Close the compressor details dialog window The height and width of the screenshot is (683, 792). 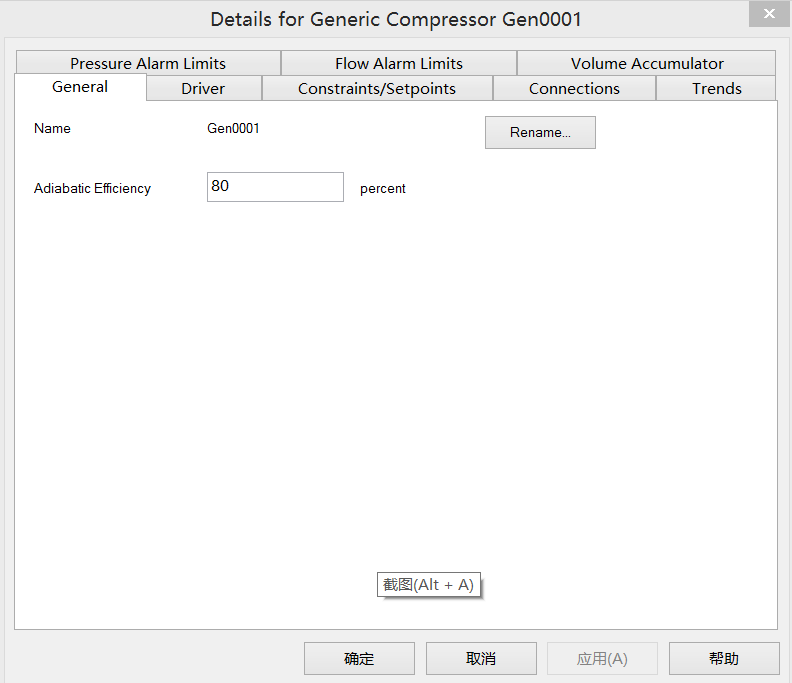768,14
